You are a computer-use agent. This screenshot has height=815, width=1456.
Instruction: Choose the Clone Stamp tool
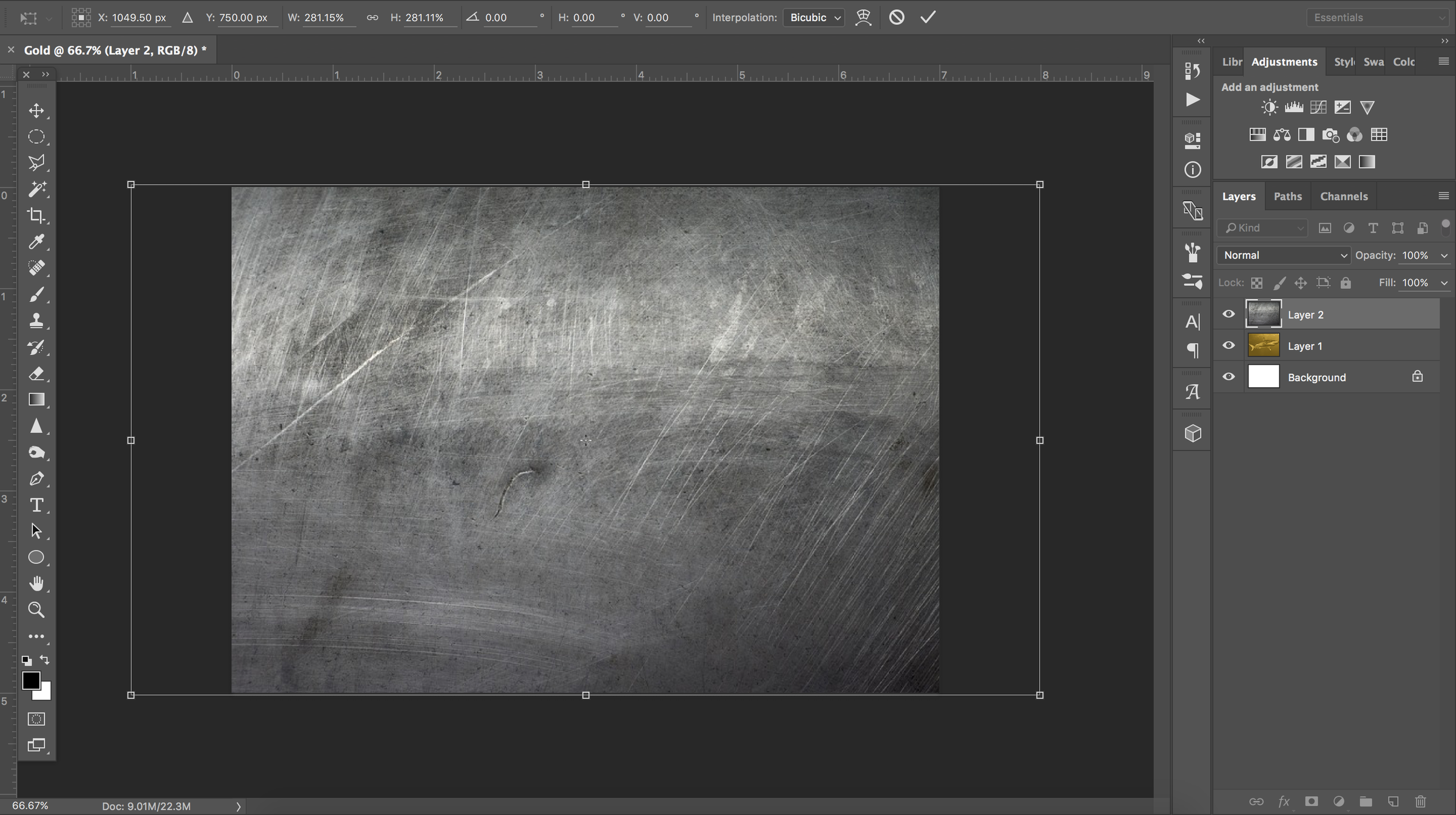pyautogui.click(x=36, y=320)
